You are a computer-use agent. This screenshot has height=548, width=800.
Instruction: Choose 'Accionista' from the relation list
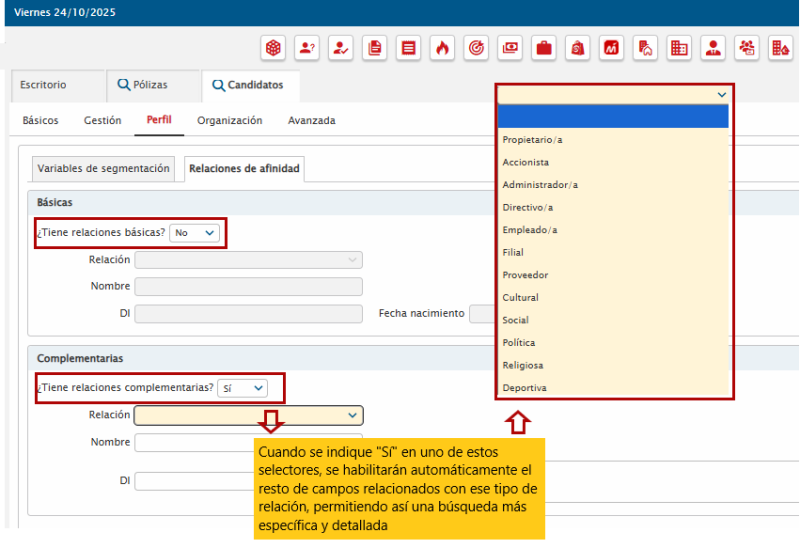[x=526, y=162]
